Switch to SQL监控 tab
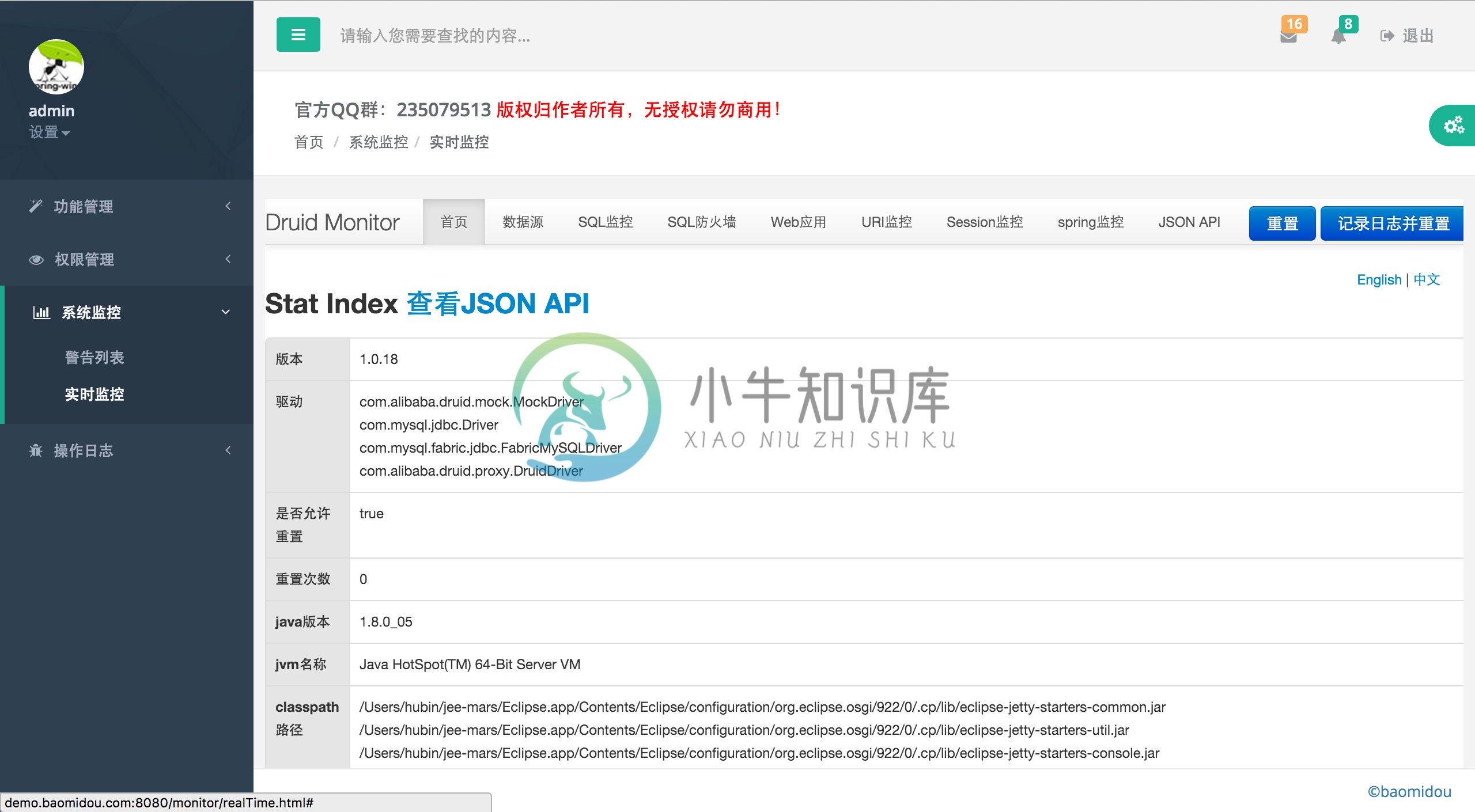This screenshot has height=812, width=1475. coord(606,222)
